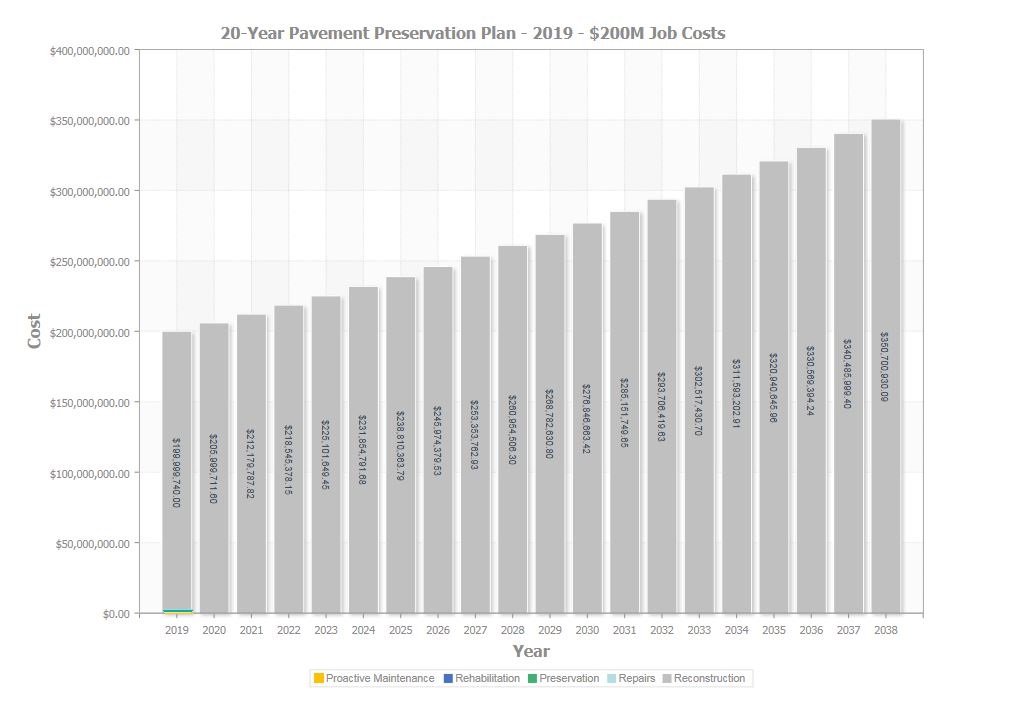Click the chart title 20-Year Pavement Preservation Plan
The image size is (1010, 722).
pyautogui.click(x=473, y=33)
